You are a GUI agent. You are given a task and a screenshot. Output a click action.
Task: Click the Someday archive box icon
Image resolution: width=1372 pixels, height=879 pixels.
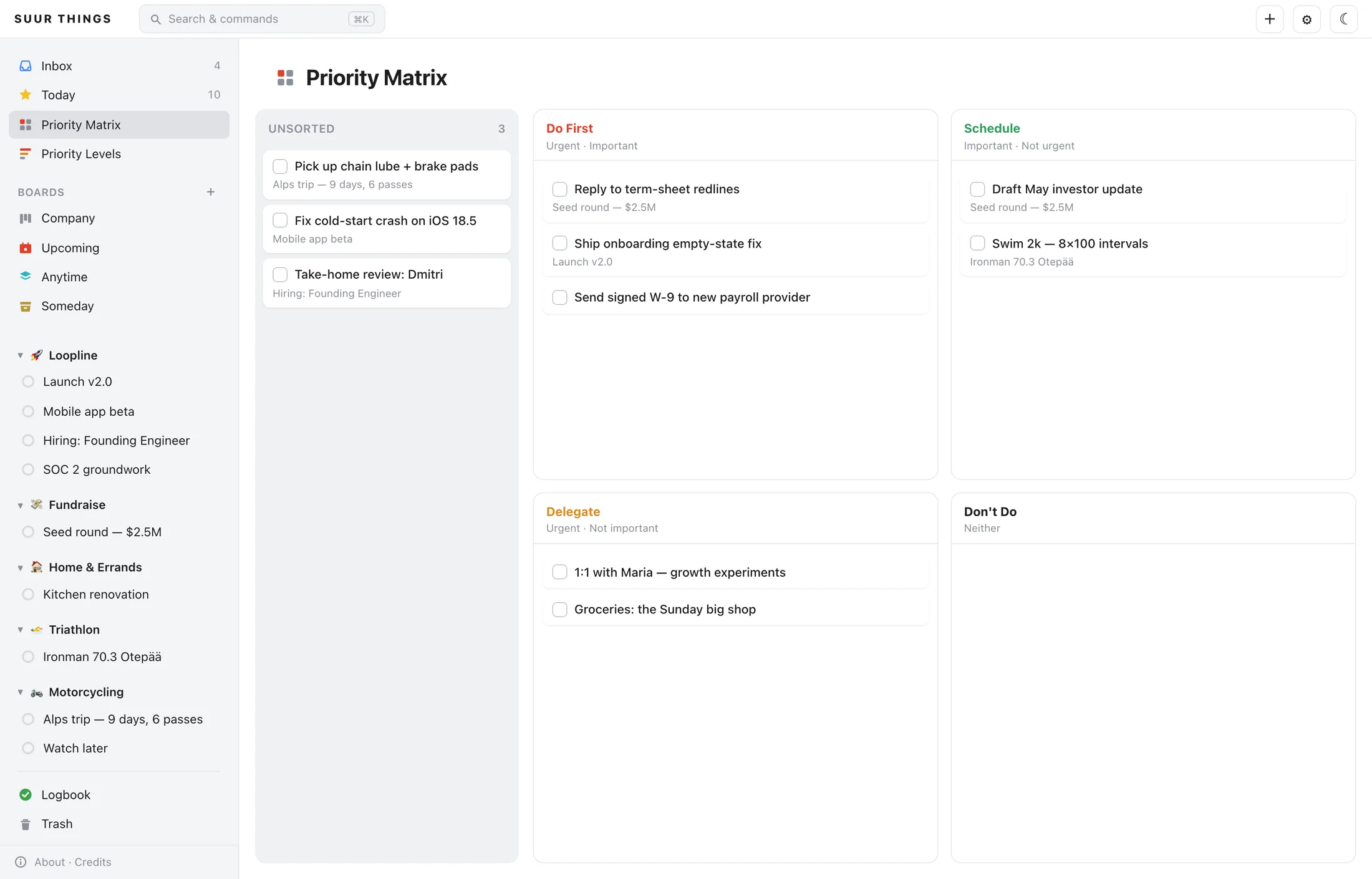coord(26,306)
